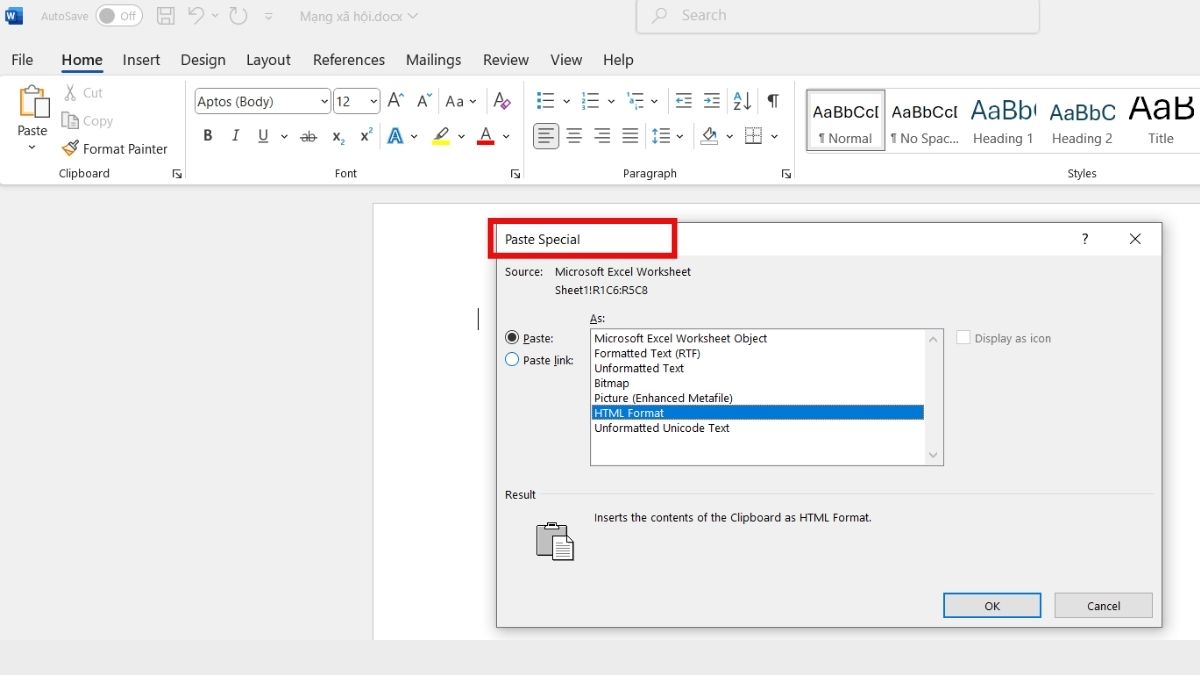Viewport: 1200px width, 675px height.
Task: Decrease font size with shrink icon
Action: (x=424, y=101)
